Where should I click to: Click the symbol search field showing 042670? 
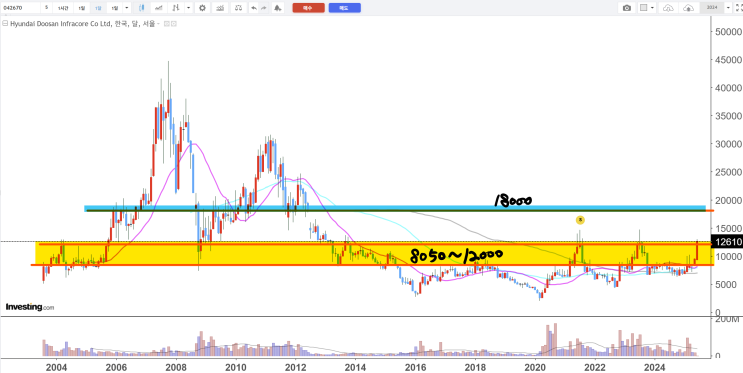pyautogui.click(x=20, y=8)
